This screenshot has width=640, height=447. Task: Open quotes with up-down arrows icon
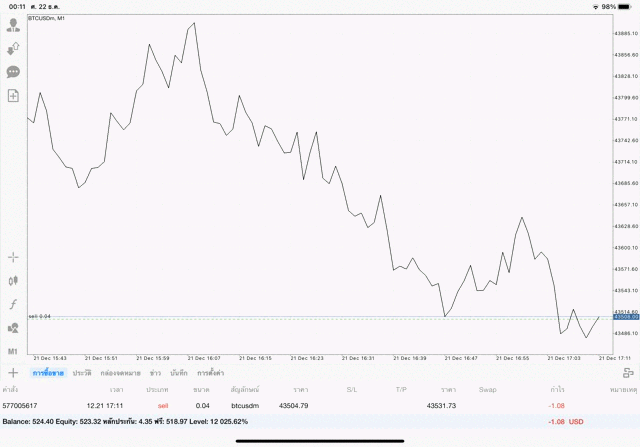click(x=13, y=48)
